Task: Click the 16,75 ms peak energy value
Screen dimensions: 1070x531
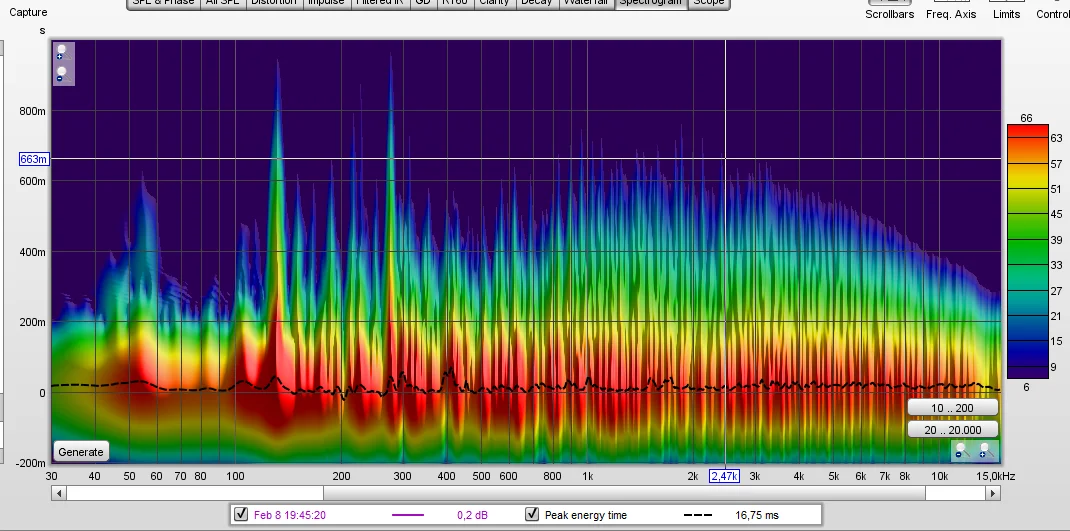Action: pos(757,515)
